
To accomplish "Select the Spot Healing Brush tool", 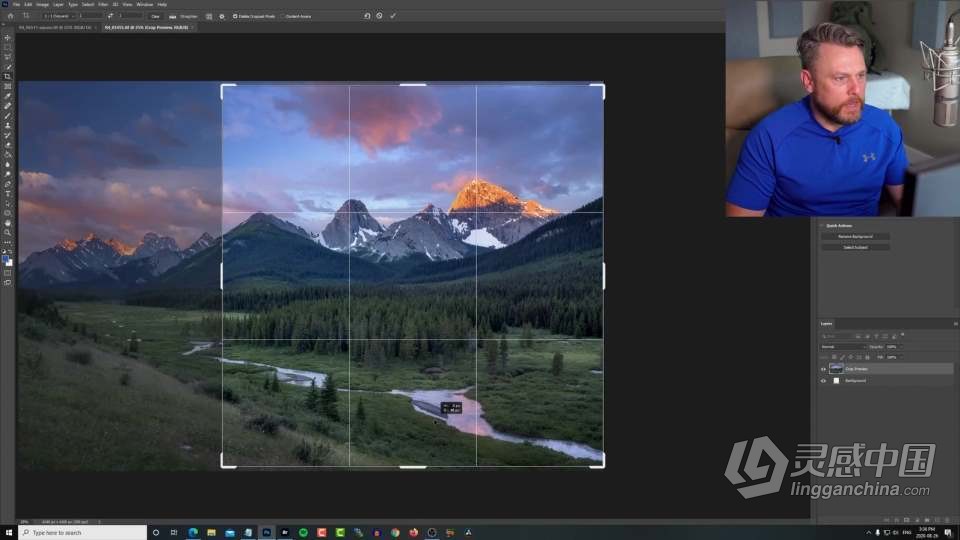I will click(x=7, y=106).
